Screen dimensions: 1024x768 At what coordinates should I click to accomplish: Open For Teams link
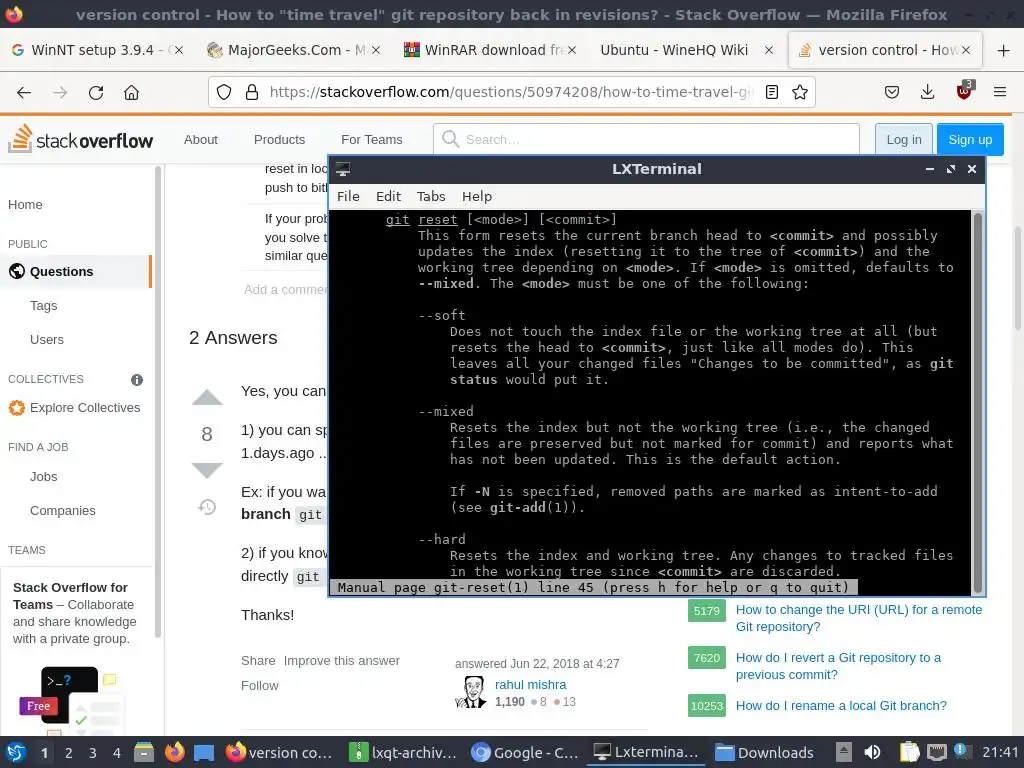click(x=372, y=140)
